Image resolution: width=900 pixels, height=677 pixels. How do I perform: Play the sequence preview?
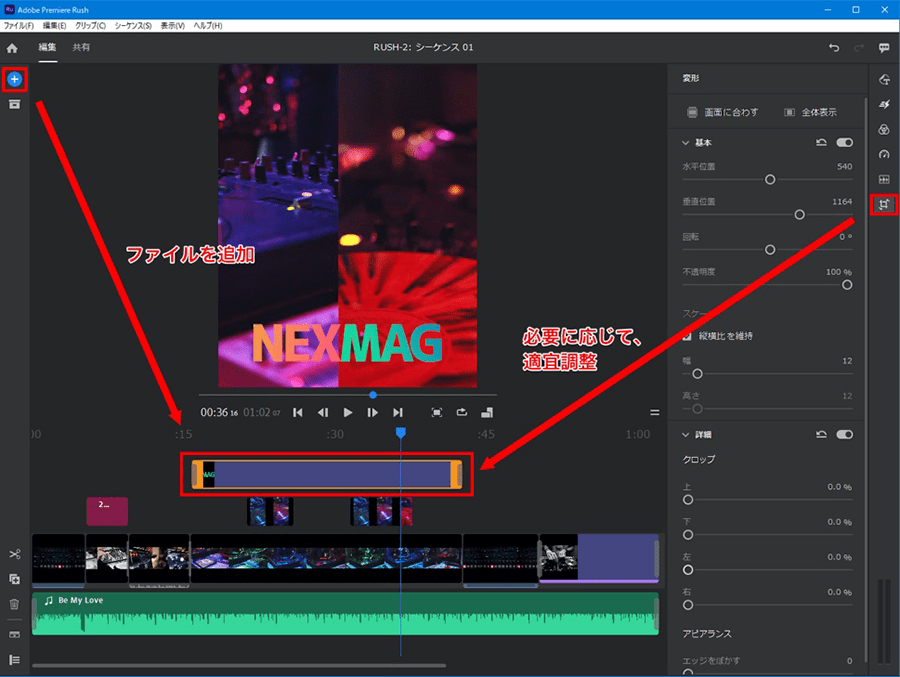(x=348, y=412)
